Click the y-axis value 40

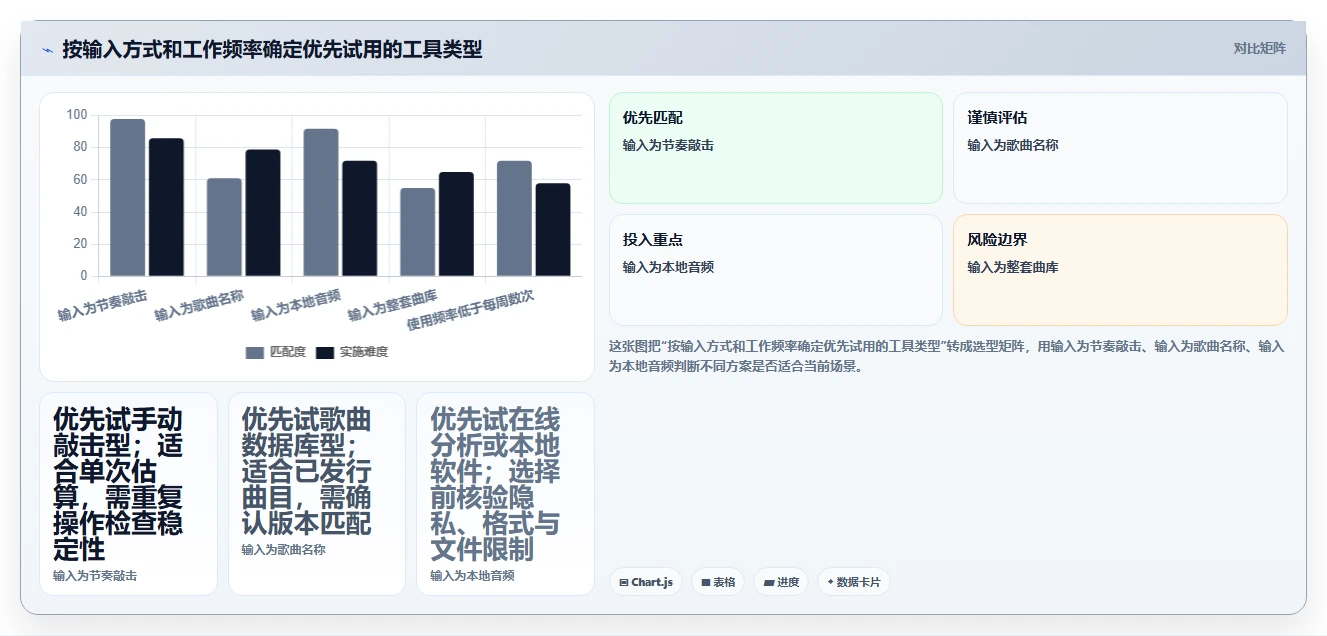(x=80, y=212)
